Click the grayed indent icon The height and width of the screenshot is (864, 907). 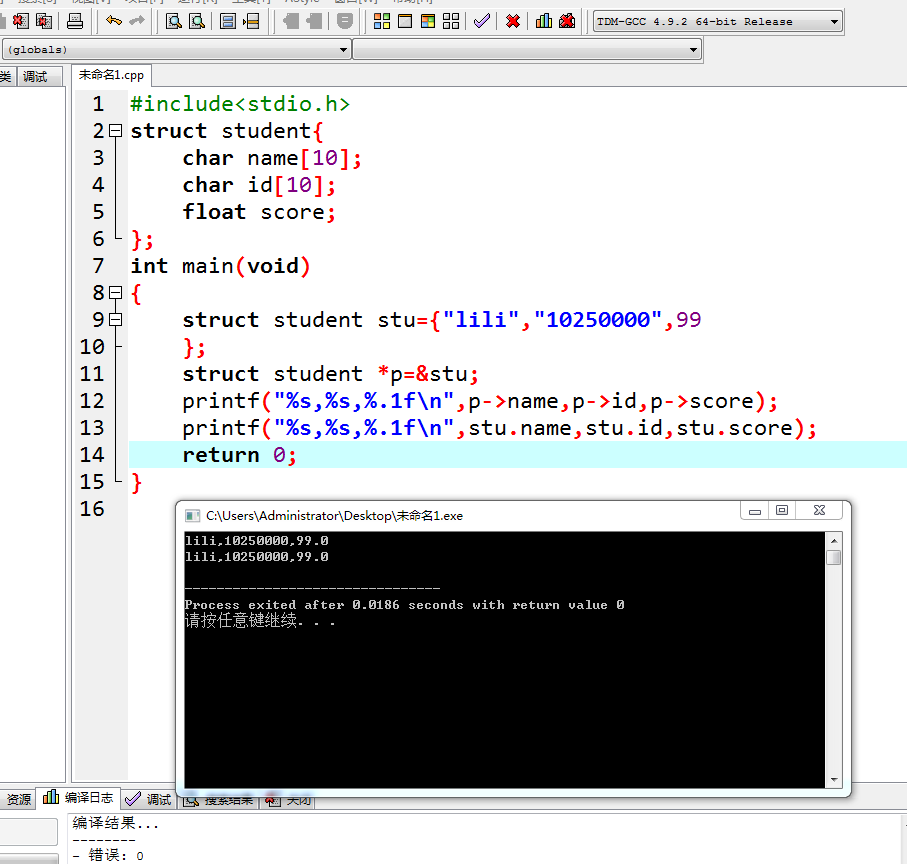290,21
